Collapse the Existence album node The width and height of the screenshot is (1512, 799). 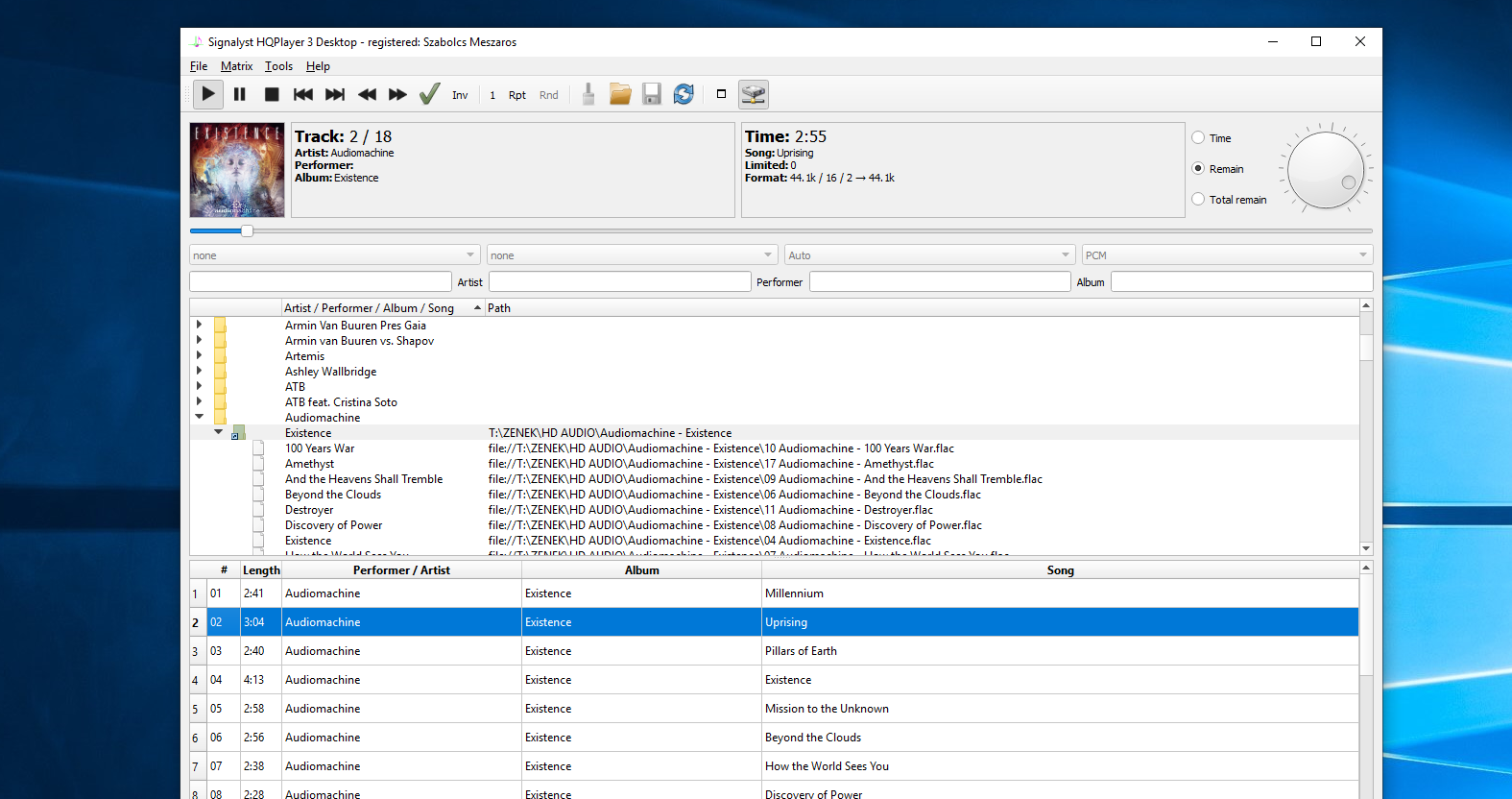219,432
